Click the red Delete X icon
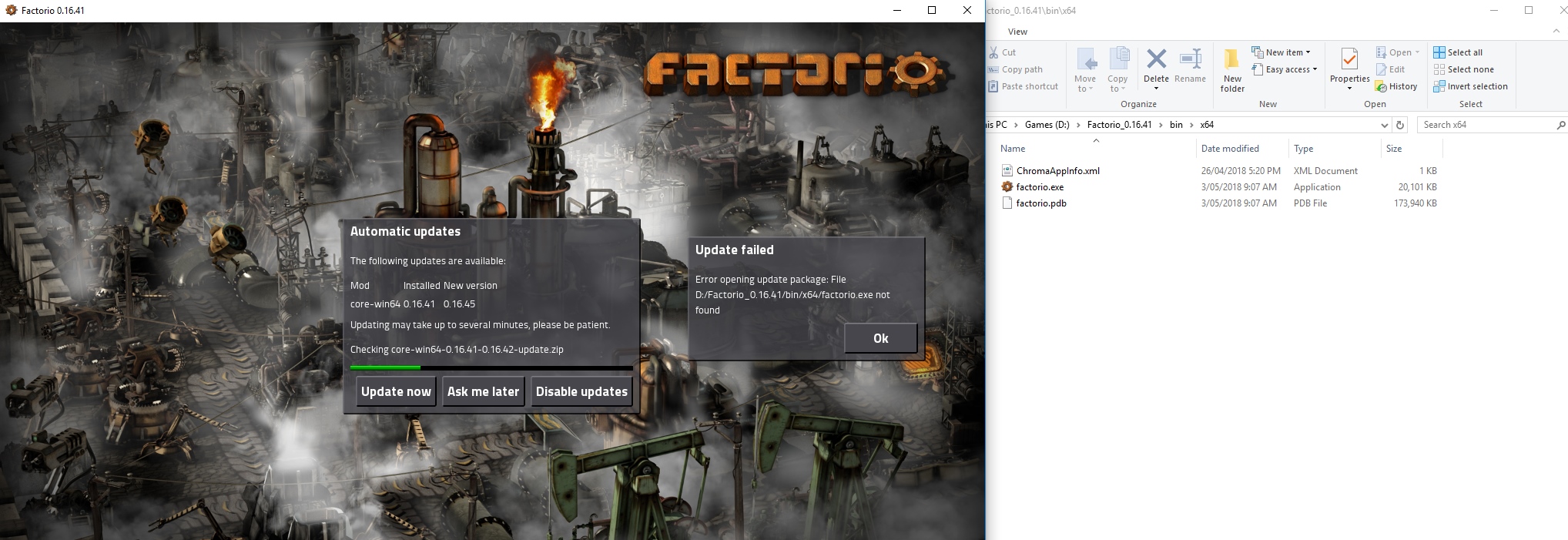Viewport: 1568px width, 540px height. pos(1156,59)
